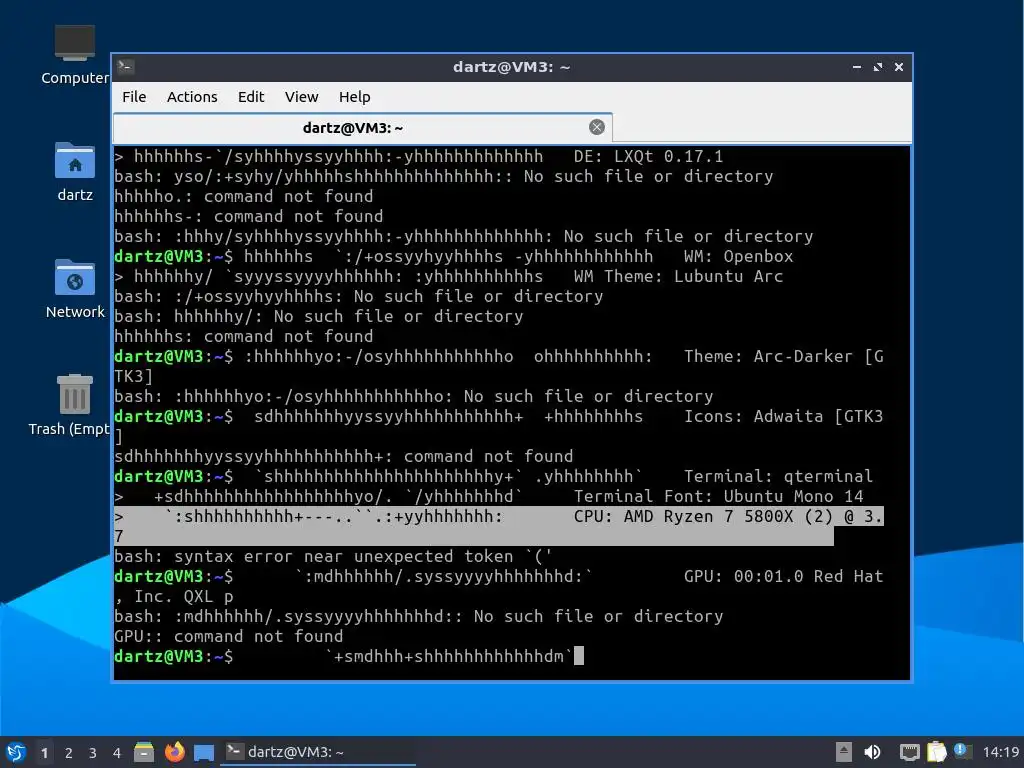Switch to workspace 4

click(117, 753)
